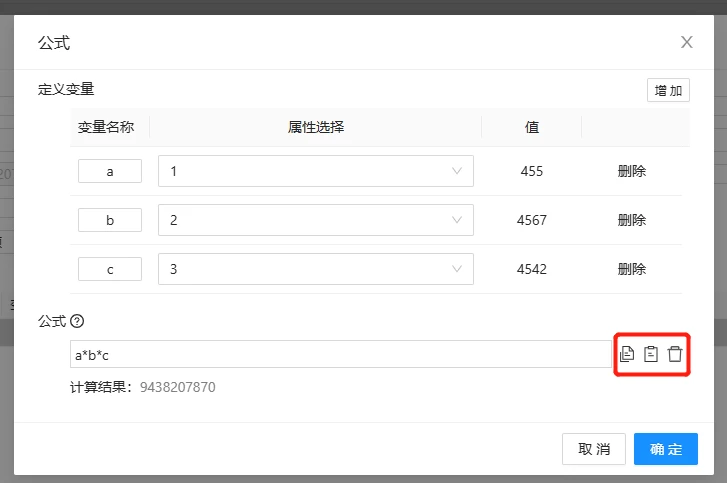Open the formula help question-mark icon
727x483 pixels.
click(x=77, y=321)
